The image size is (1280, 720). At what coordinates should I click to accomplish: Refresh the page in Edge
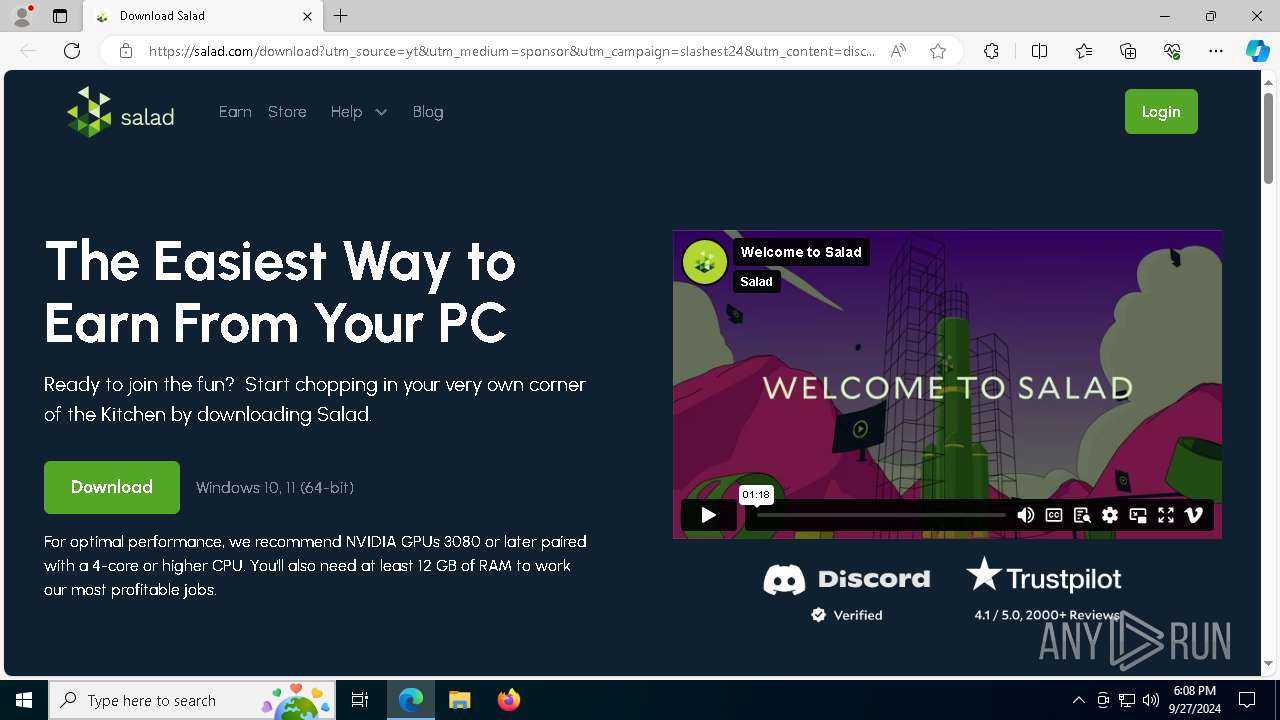tap(72, 51)
